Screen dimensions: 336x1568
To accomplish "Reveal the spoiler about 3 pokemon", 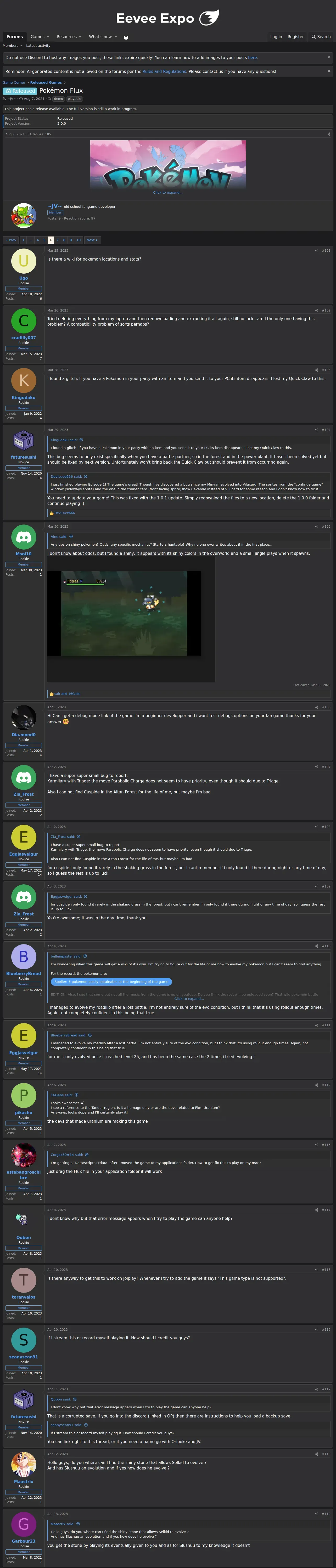I will pos(111,981).
